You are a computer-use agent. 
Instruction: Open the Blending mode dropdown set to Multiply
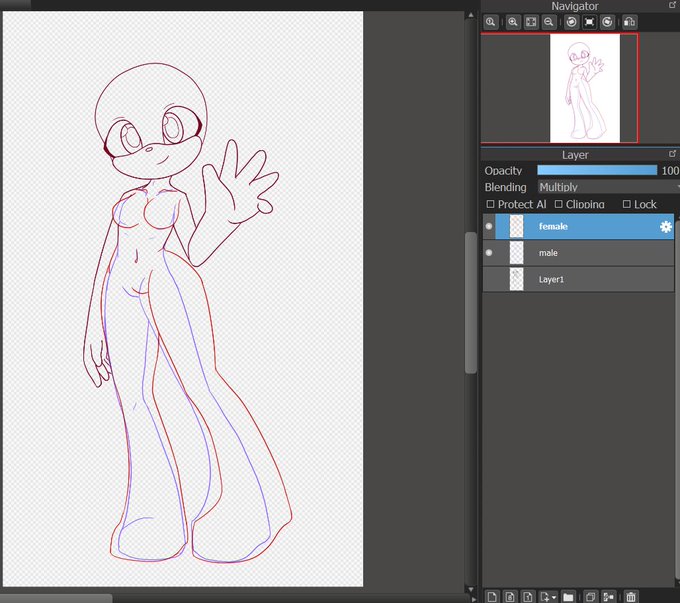coord(608,187)
